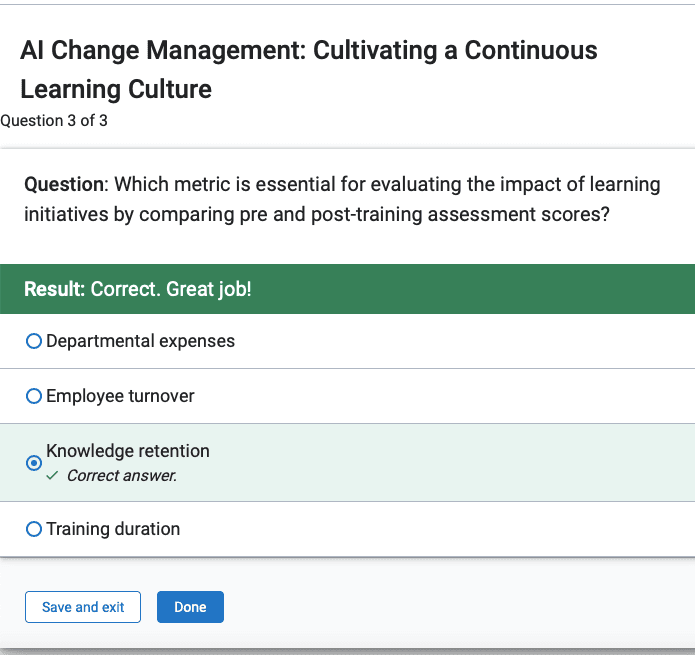Select the Departmental expenses radio button
Screen dimensions: 695x655
pos(34,341)
